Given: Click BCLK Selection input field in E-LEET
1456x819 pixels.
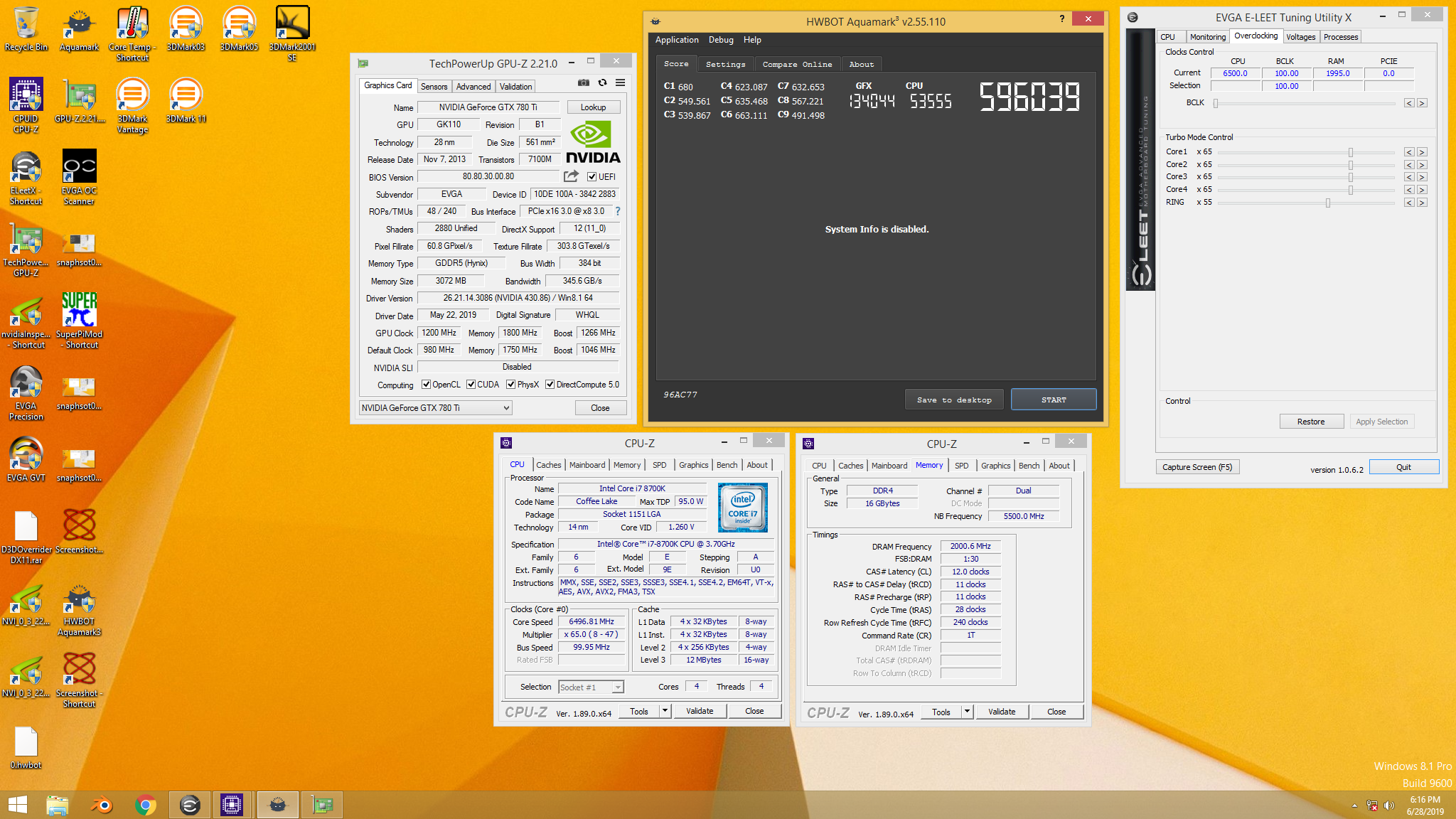Looking at the screenshot, I should coord(1286,86).
